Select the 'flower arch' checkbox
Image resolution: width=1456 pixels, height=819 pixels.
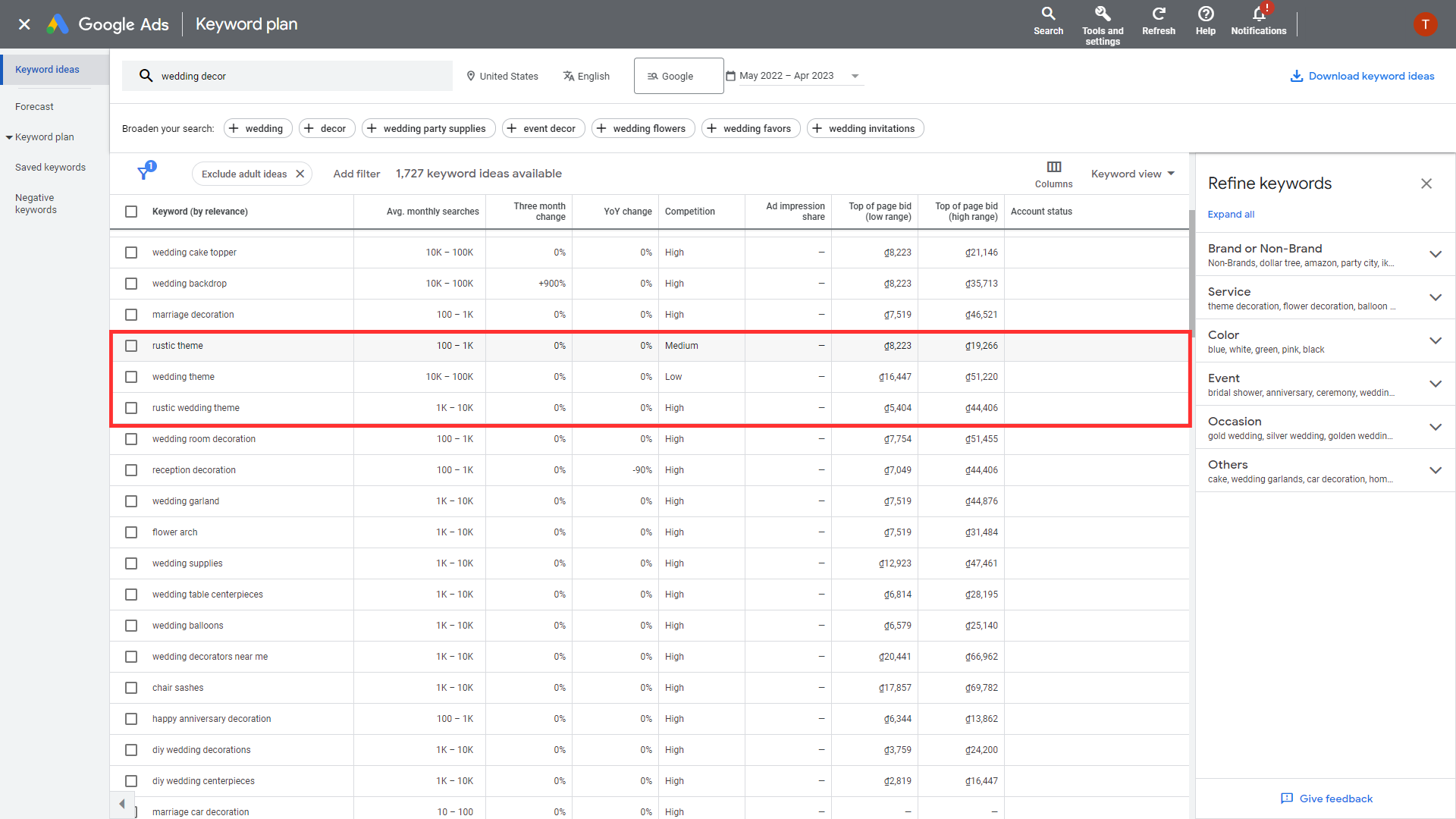coord(131,532)
